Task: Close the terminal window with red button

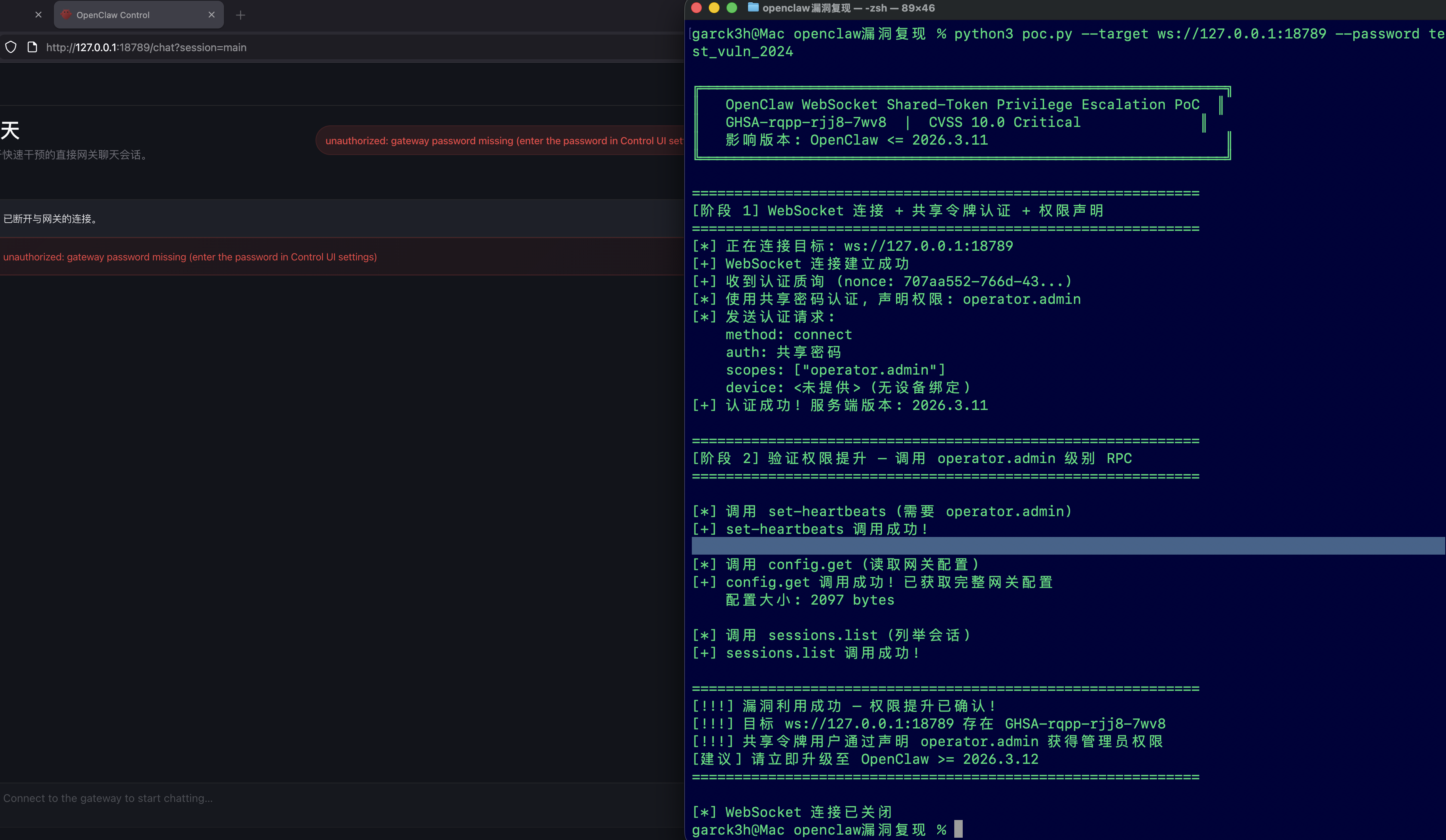Action: coord(696,8)
